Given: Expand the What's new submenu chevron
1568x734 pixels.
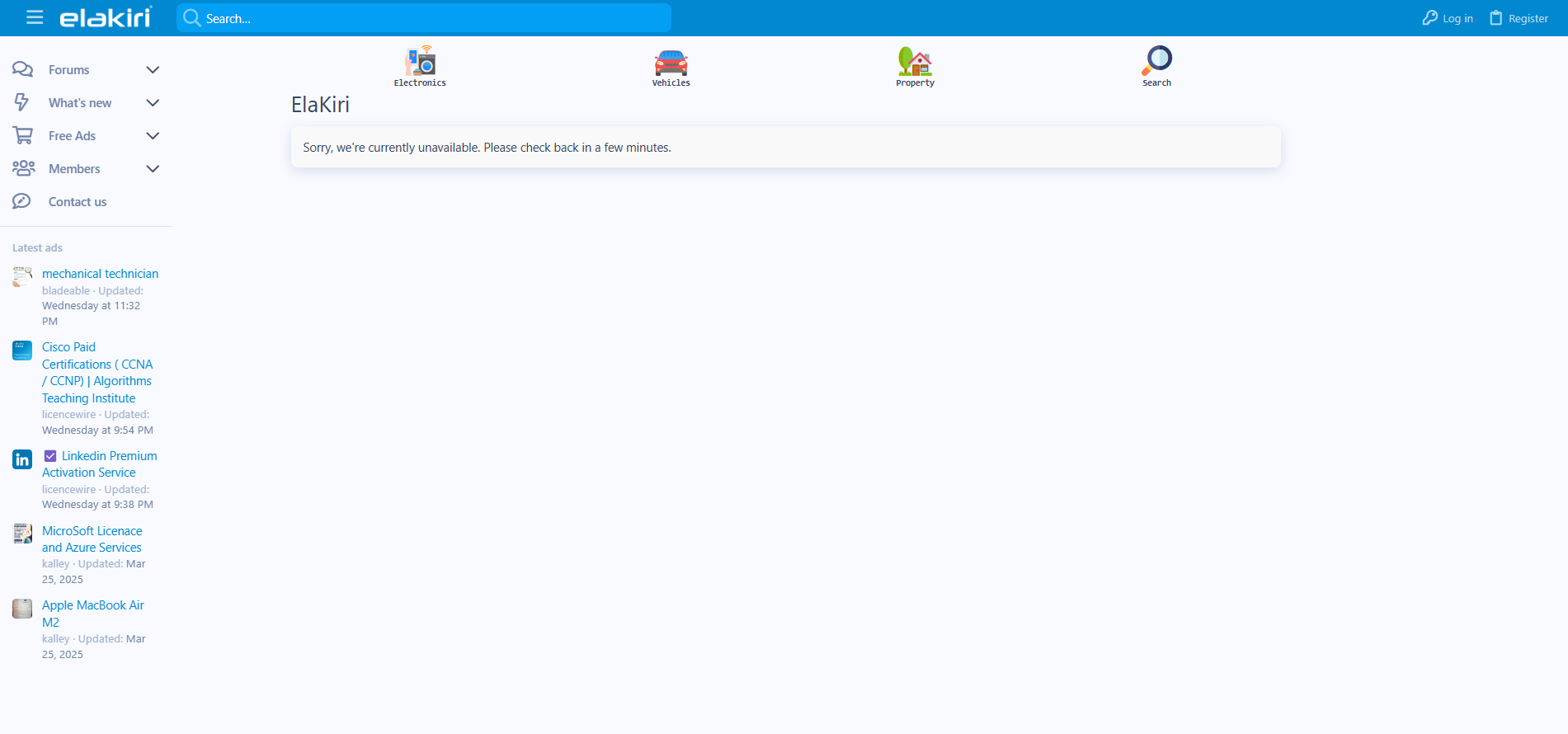Looking at the screenshot, I should (153, 103).
